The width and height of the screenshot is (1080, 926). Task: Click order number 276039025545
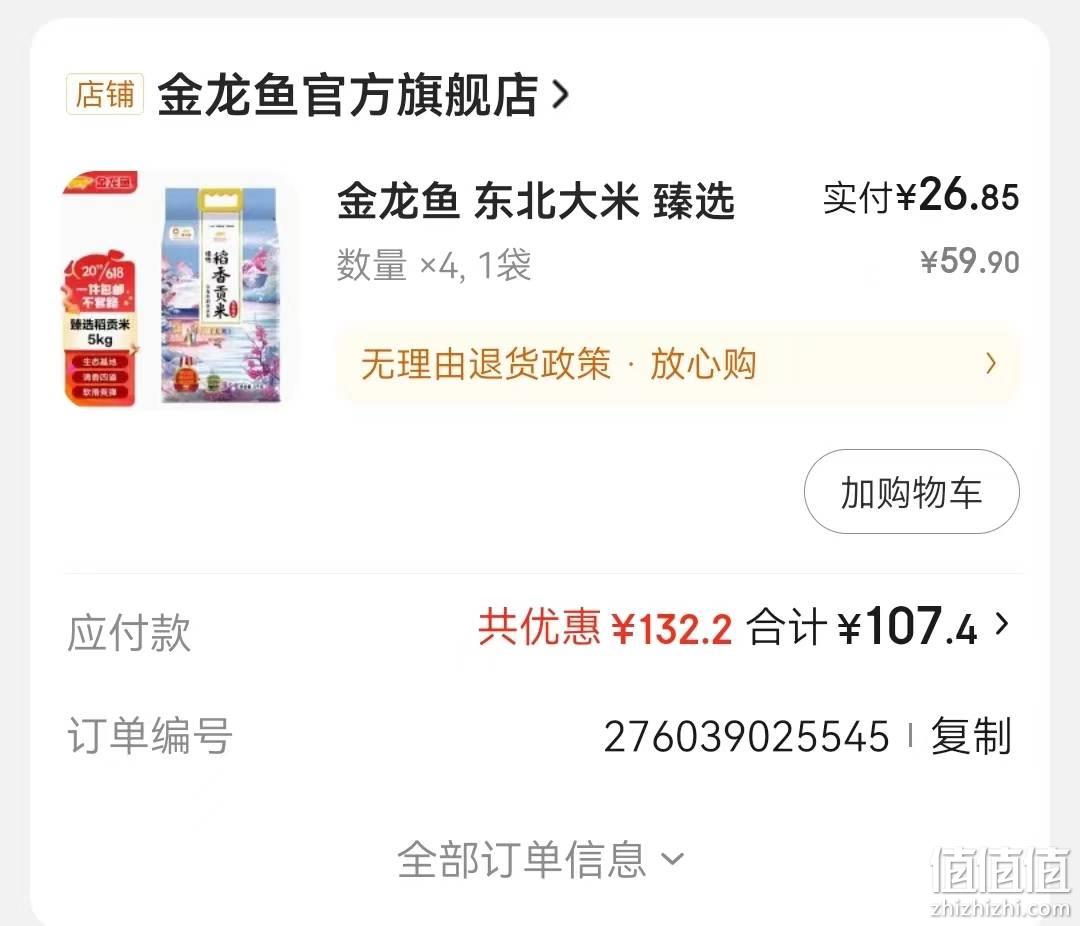[x=747, y=737]
